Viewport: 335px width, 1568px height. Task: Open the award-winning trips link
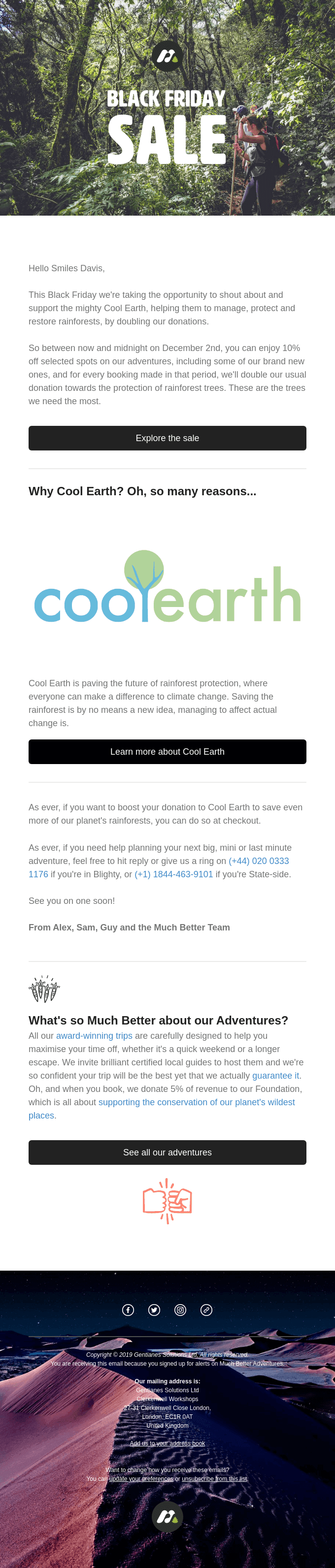[94, 1035]
